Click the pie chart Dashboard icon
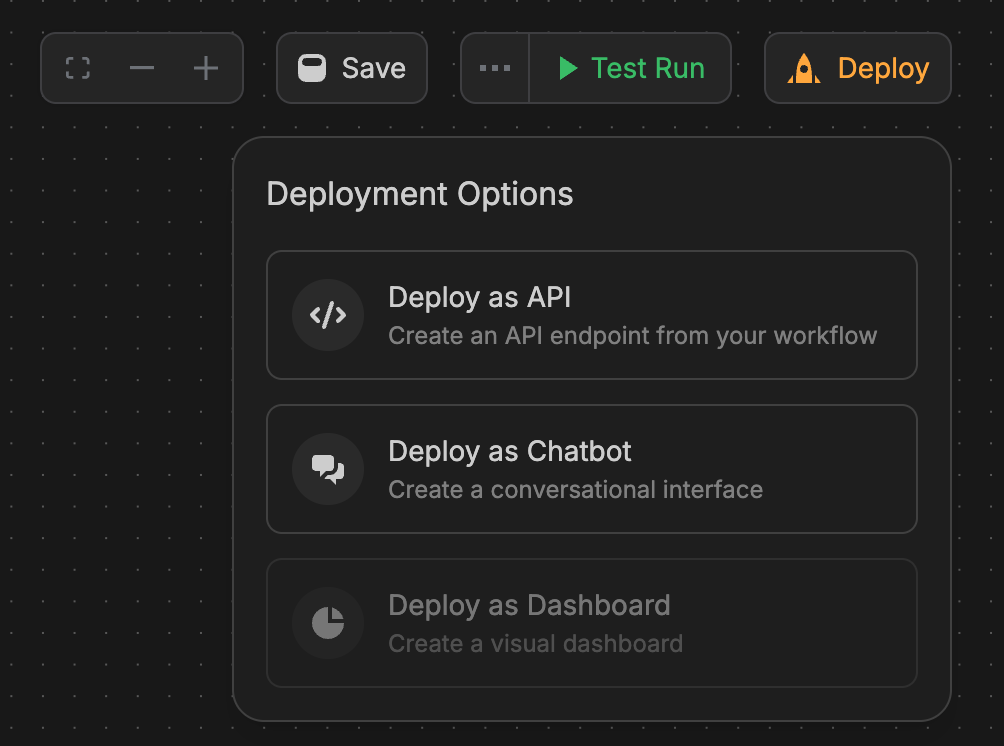Viewport: 1004px width, 746px height. [328, 623]
